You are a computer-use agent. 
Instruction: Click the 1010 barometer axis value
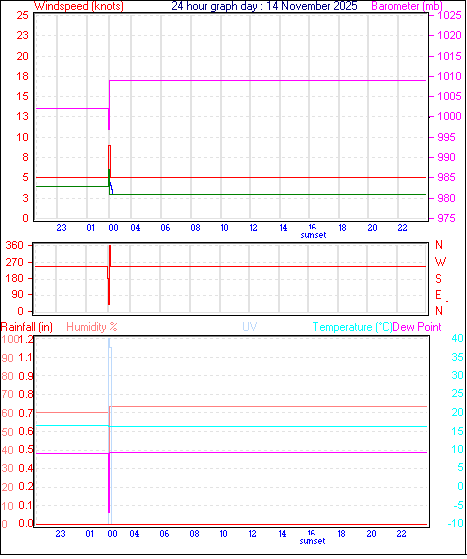(449, 76)
